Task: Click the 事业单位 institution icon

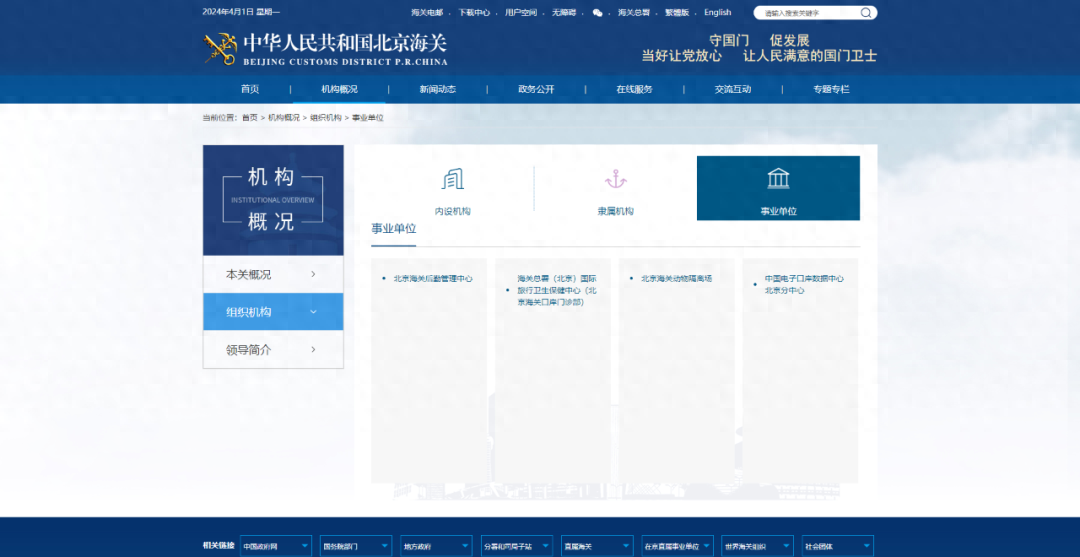Action: [778, 179]
